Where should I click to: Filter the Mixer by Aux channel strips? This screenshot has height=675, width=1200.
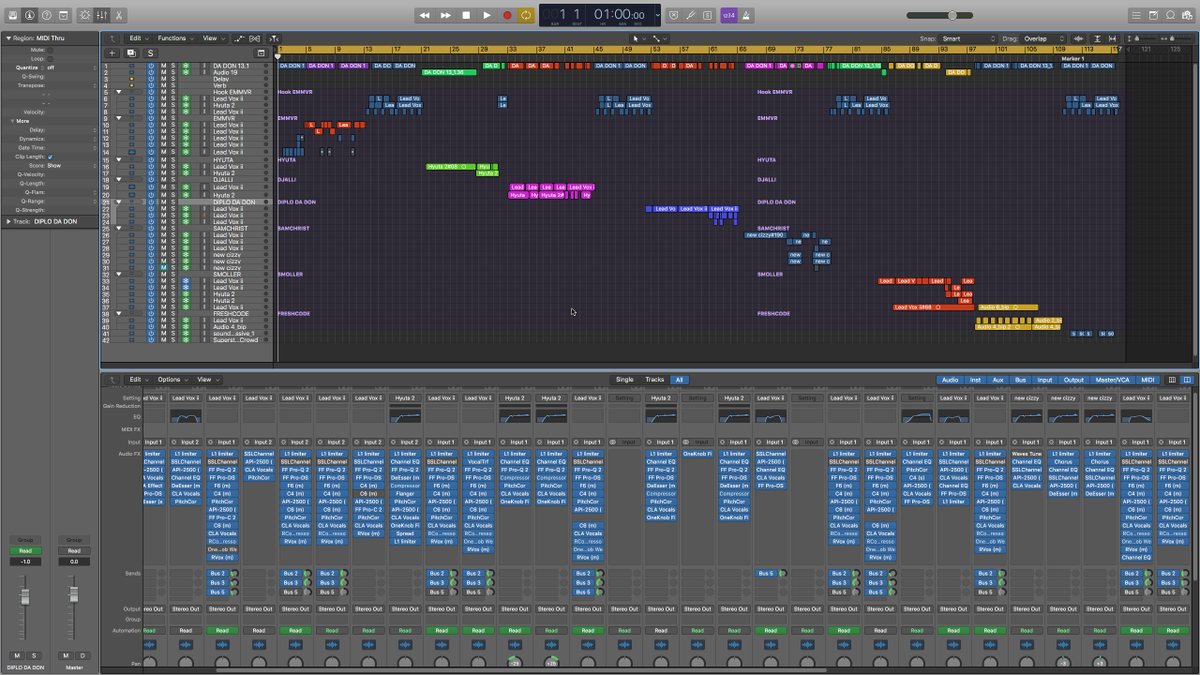pyautogui.click(x=998, y=380)
